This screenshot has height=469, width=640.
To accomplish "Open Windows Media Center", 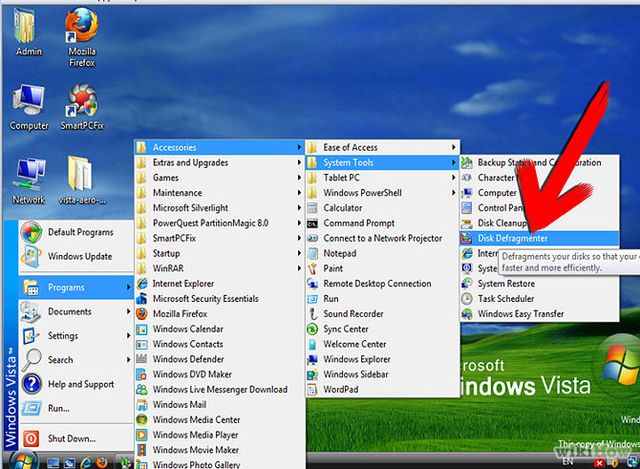I will coord(220,420).
